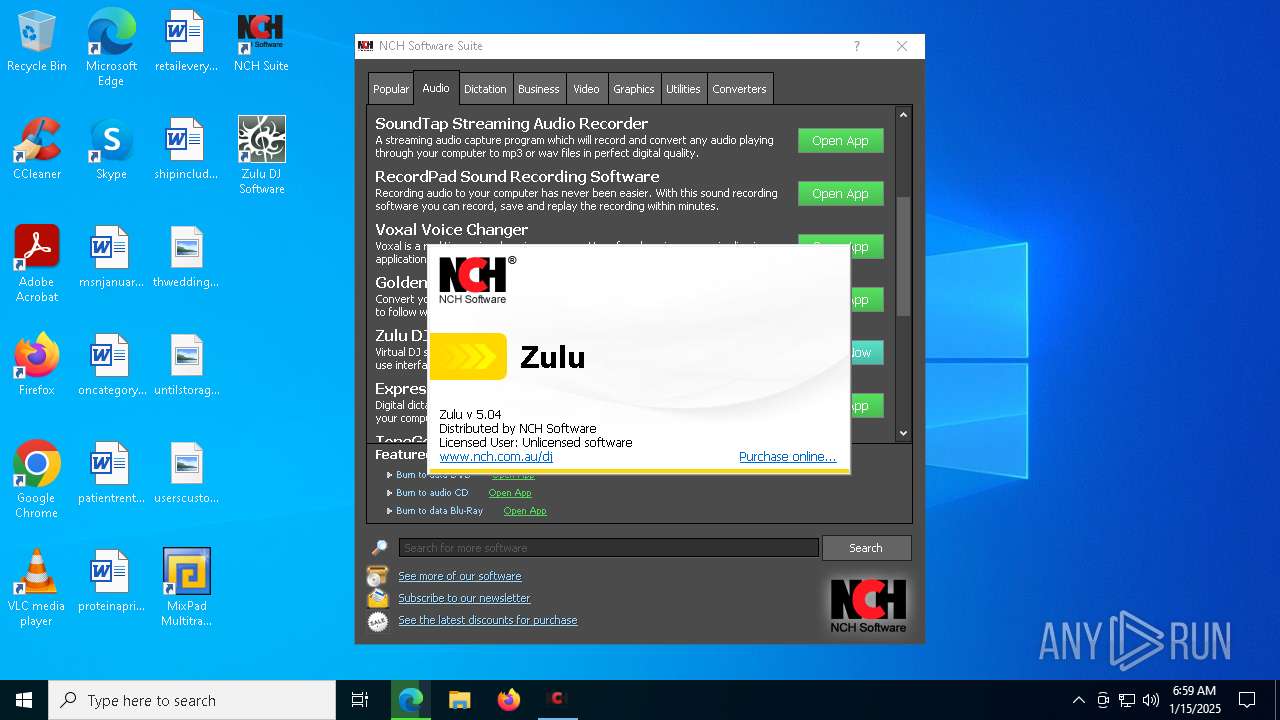Click inside the Search for more software field
The height and width of the screenshot is (720, 1280).
(x=609, y=548)
